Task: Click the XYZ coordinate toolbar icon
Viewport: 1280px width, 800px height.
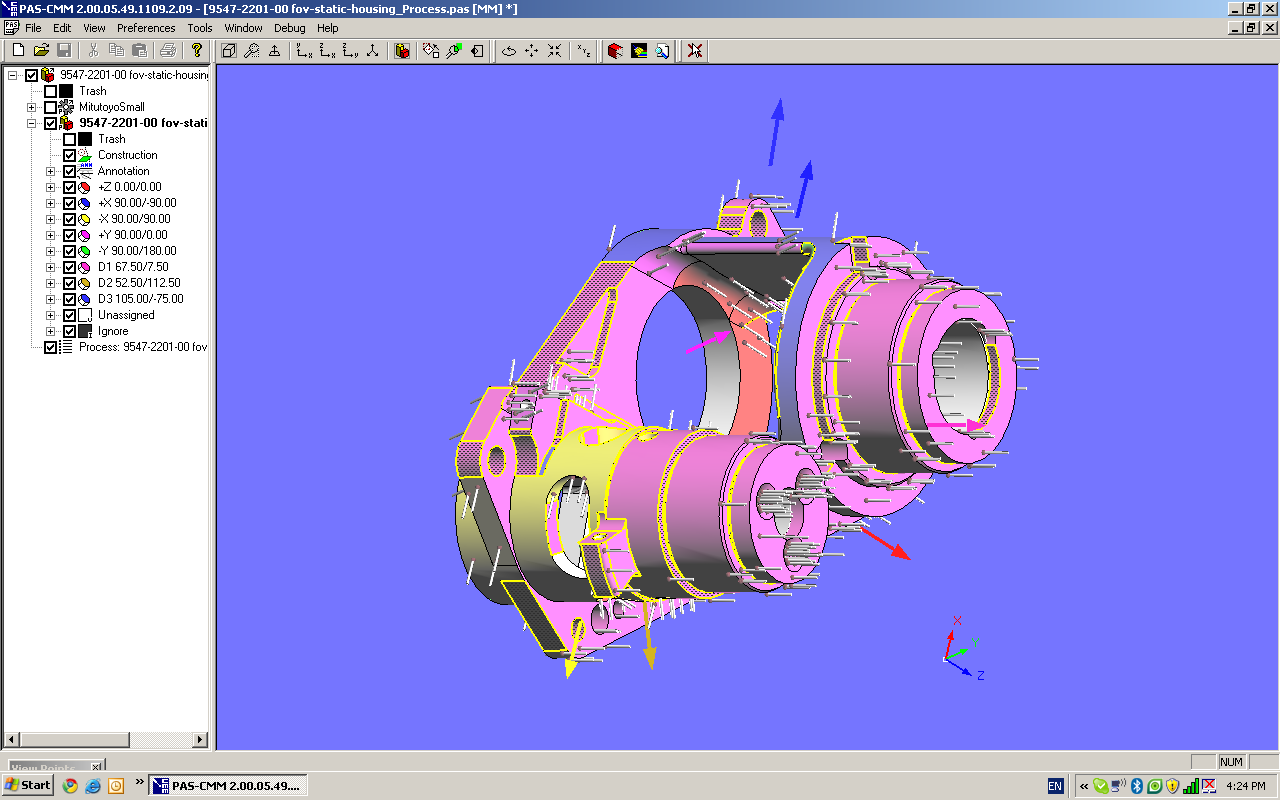Action: [584, 51]
